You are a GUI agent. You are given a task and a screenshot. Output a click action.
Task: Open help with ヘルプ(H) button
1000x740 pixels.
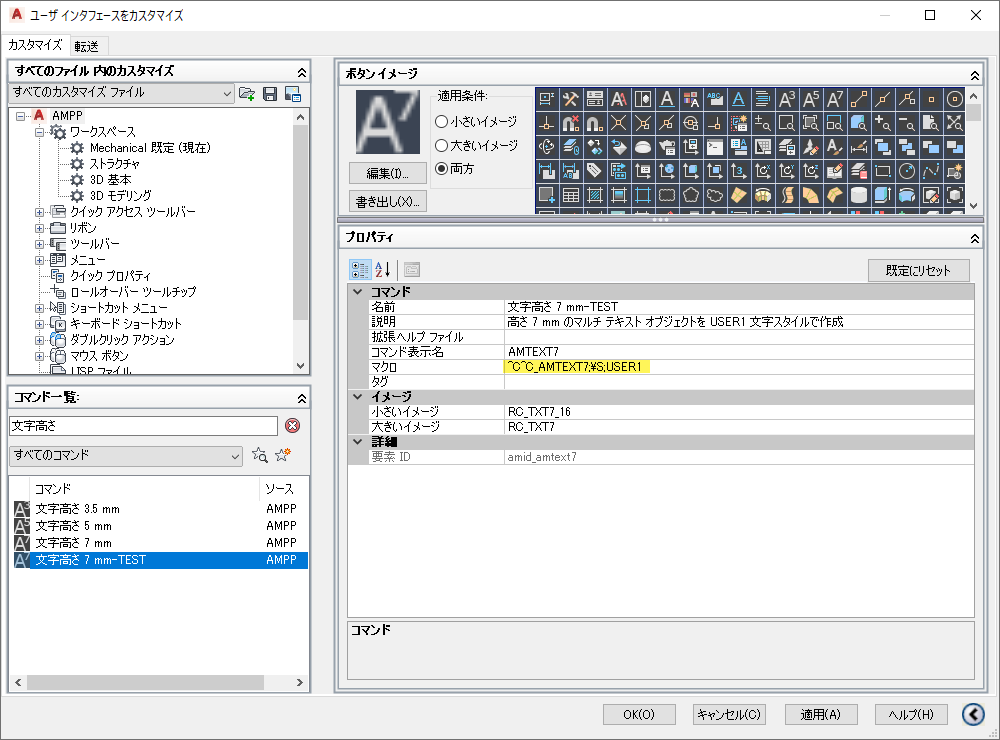tap(911, 714)
